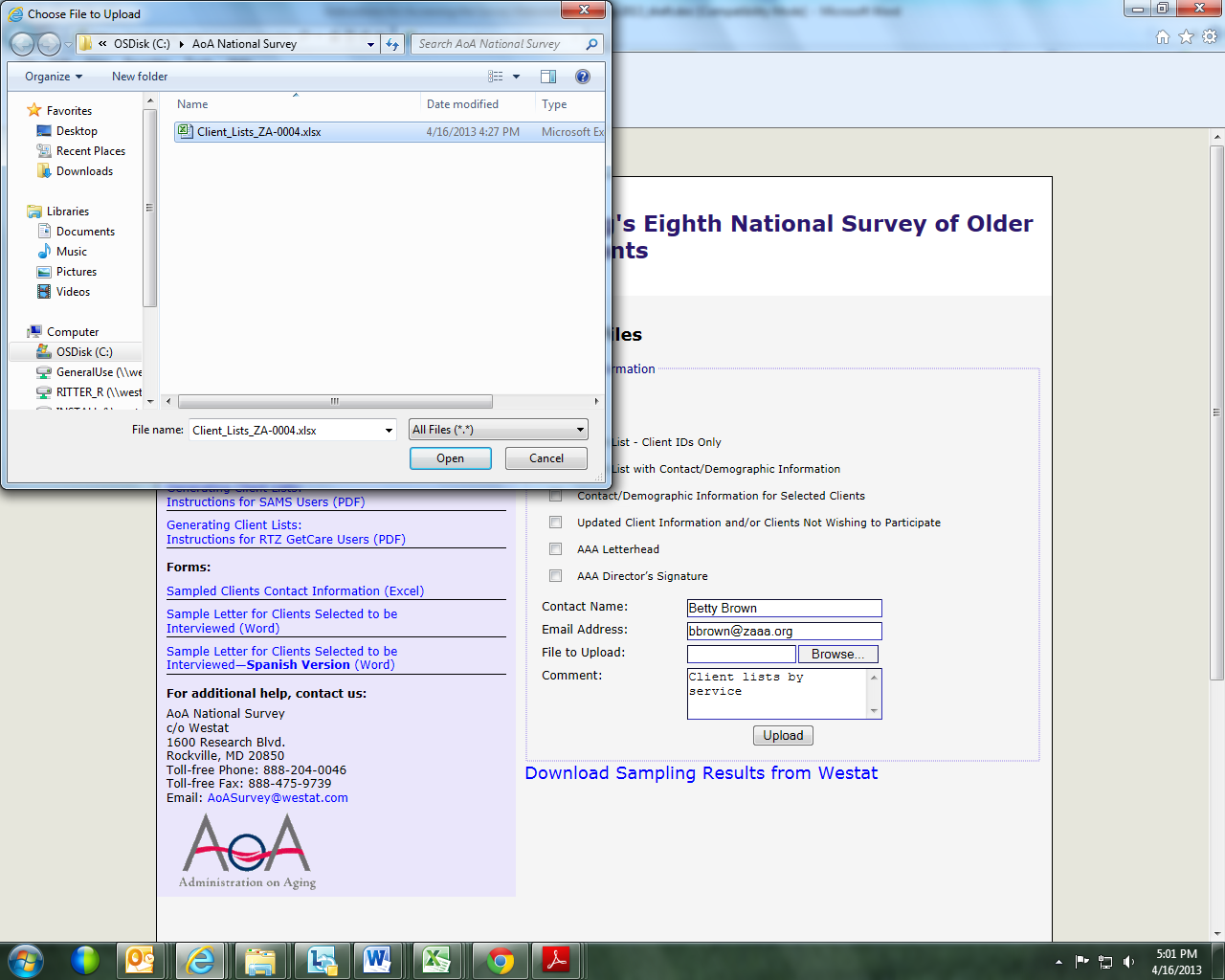The image size is (1225, 980).
Task: Click the search magnifier icon in dialog
Action: [592, 44]
